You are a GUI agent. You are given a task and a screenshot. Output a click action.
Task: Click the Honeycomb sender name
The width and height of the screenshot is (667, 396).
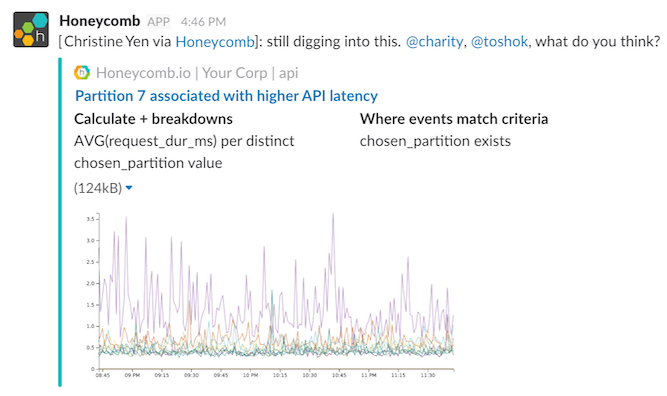point(100,21)
